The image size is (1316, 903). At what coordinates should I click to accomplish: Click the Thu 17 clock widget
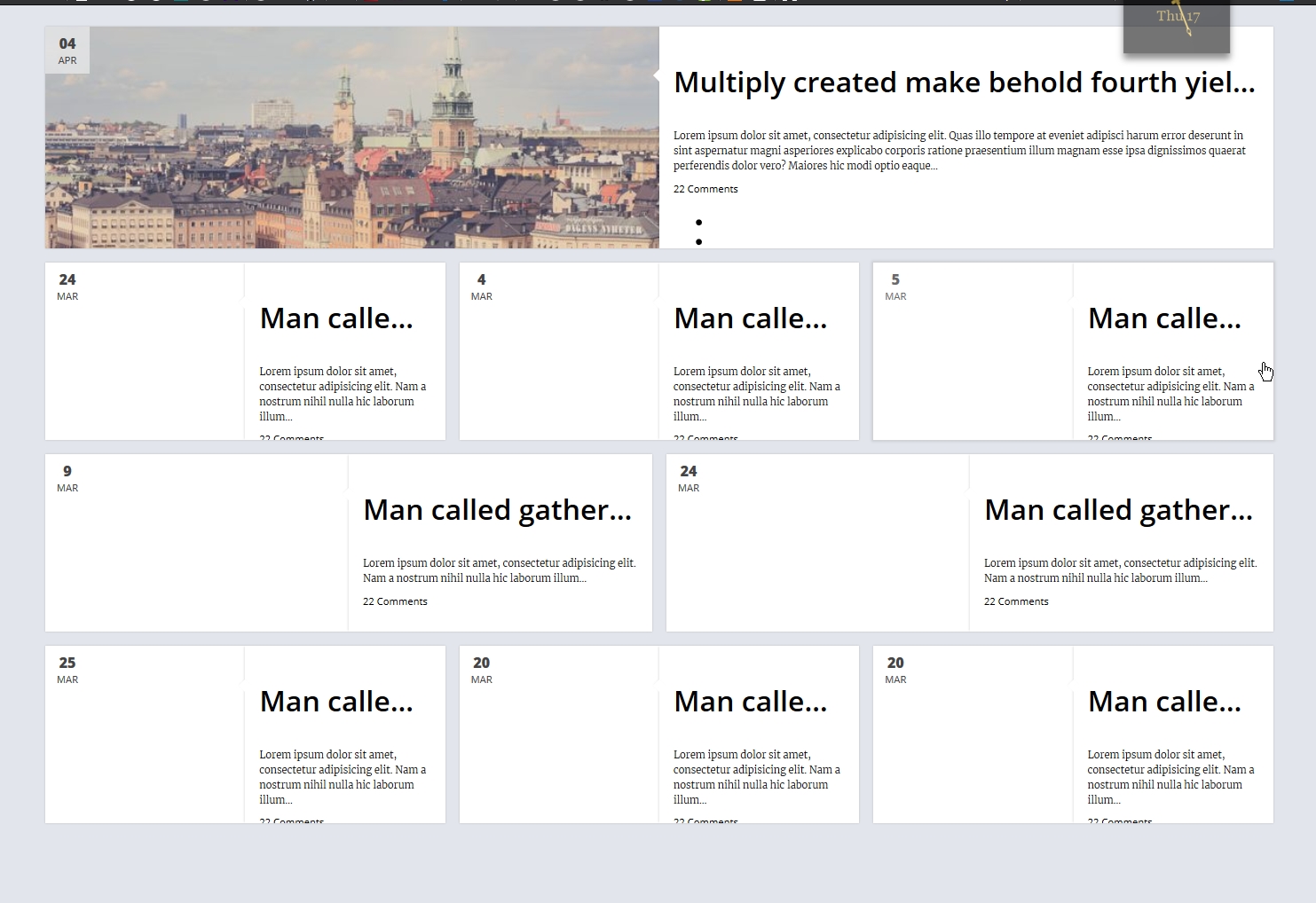tap(1177, 25)
